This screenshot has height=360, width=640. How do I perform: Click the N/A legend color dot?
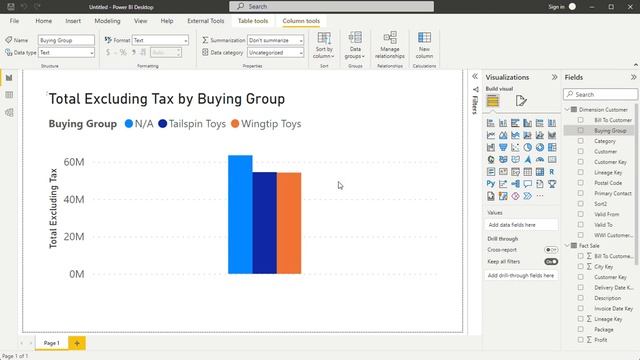pos(129,124)
